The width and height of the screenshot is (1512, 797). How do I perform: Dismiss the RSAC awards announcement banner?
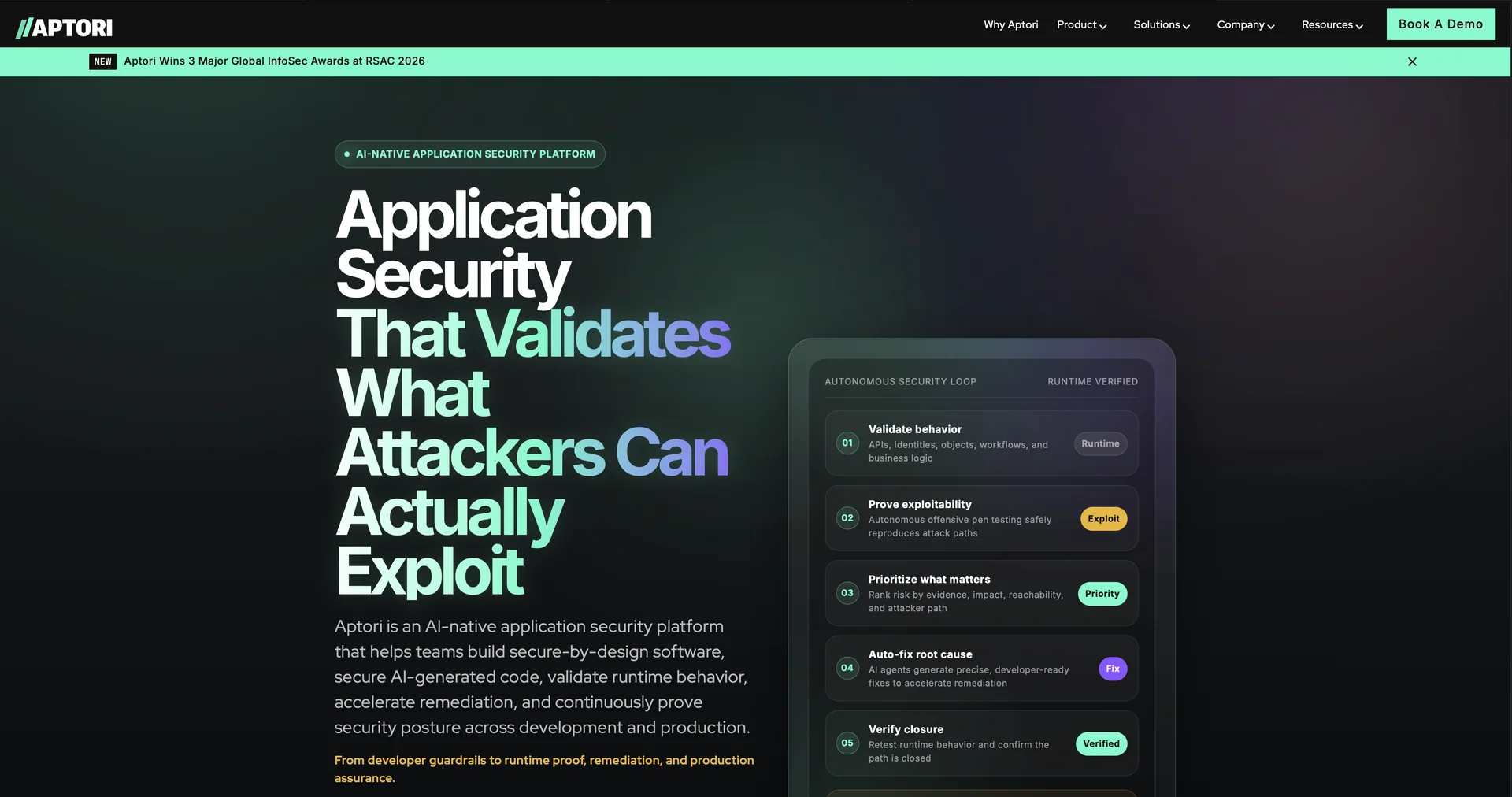[x=1412, y=61]
